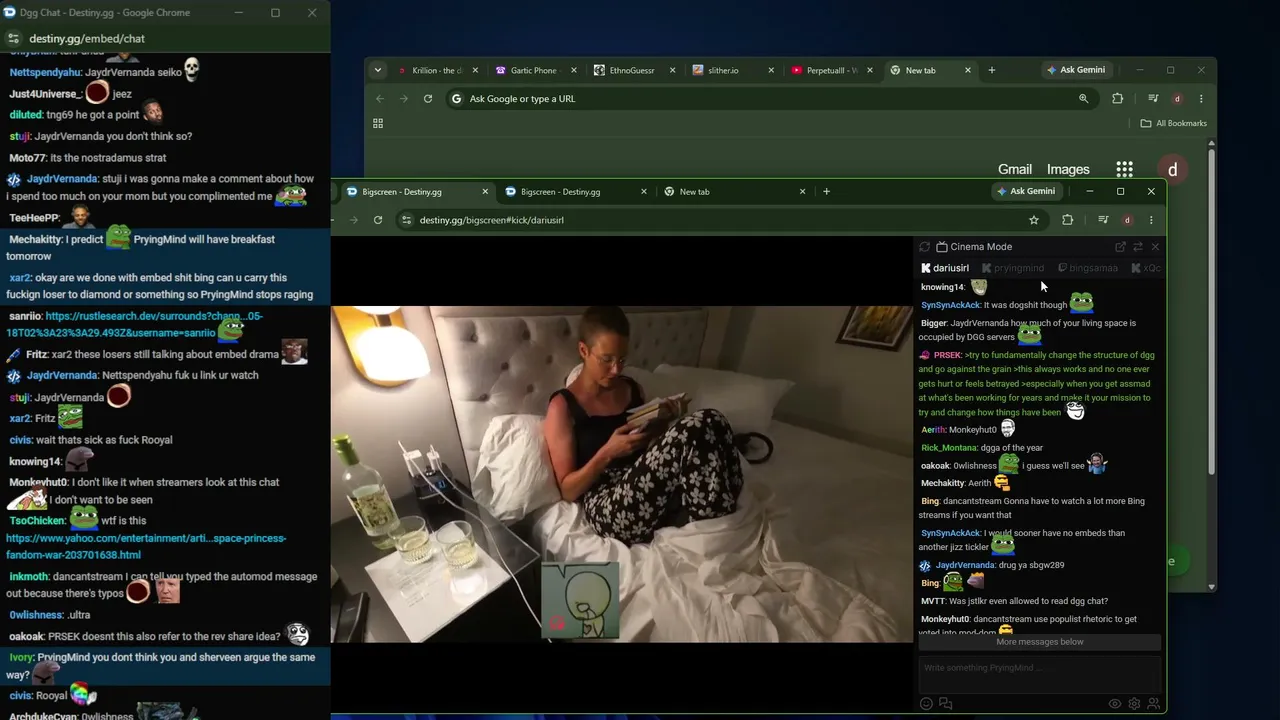
Task: Open Gmail link on New tab page
Action: pos(1014,169)
